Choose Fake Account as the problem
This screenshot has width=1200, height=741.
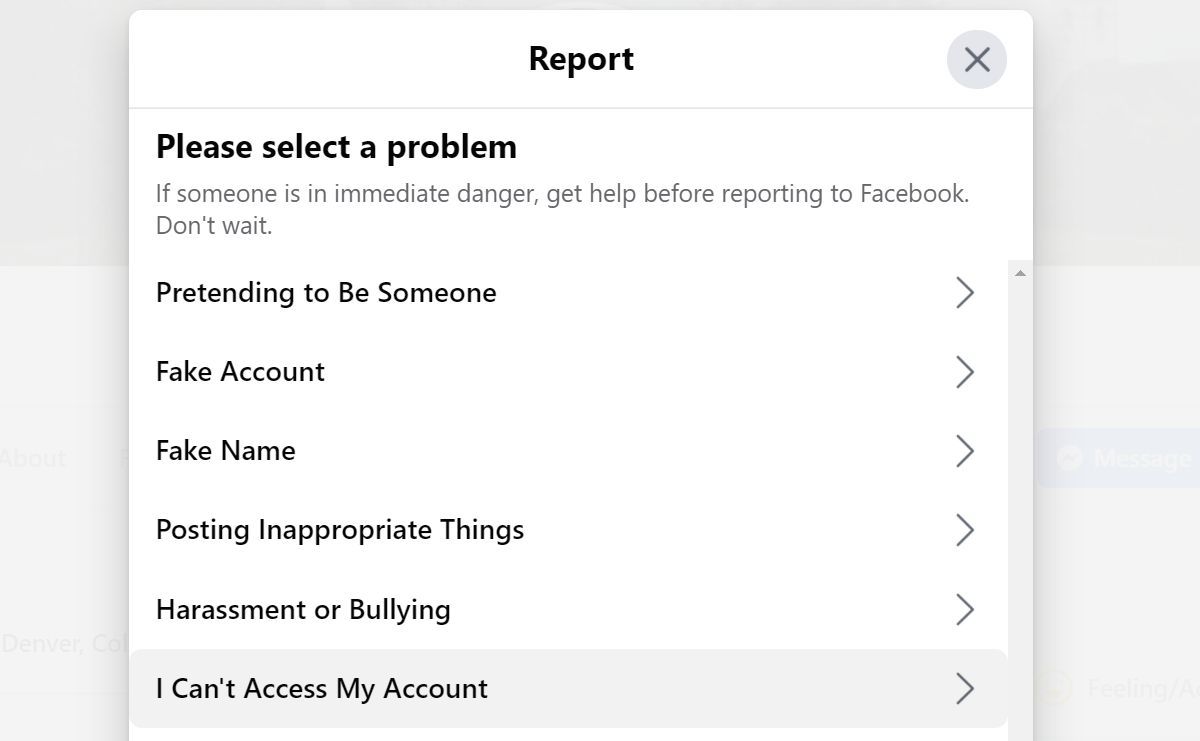pos(240,372)
